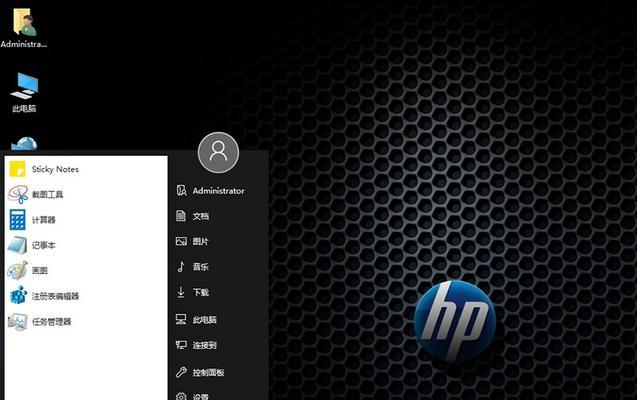Click the Administra... desktop icon label
637x400 pixels.
(x=24, y=44)
